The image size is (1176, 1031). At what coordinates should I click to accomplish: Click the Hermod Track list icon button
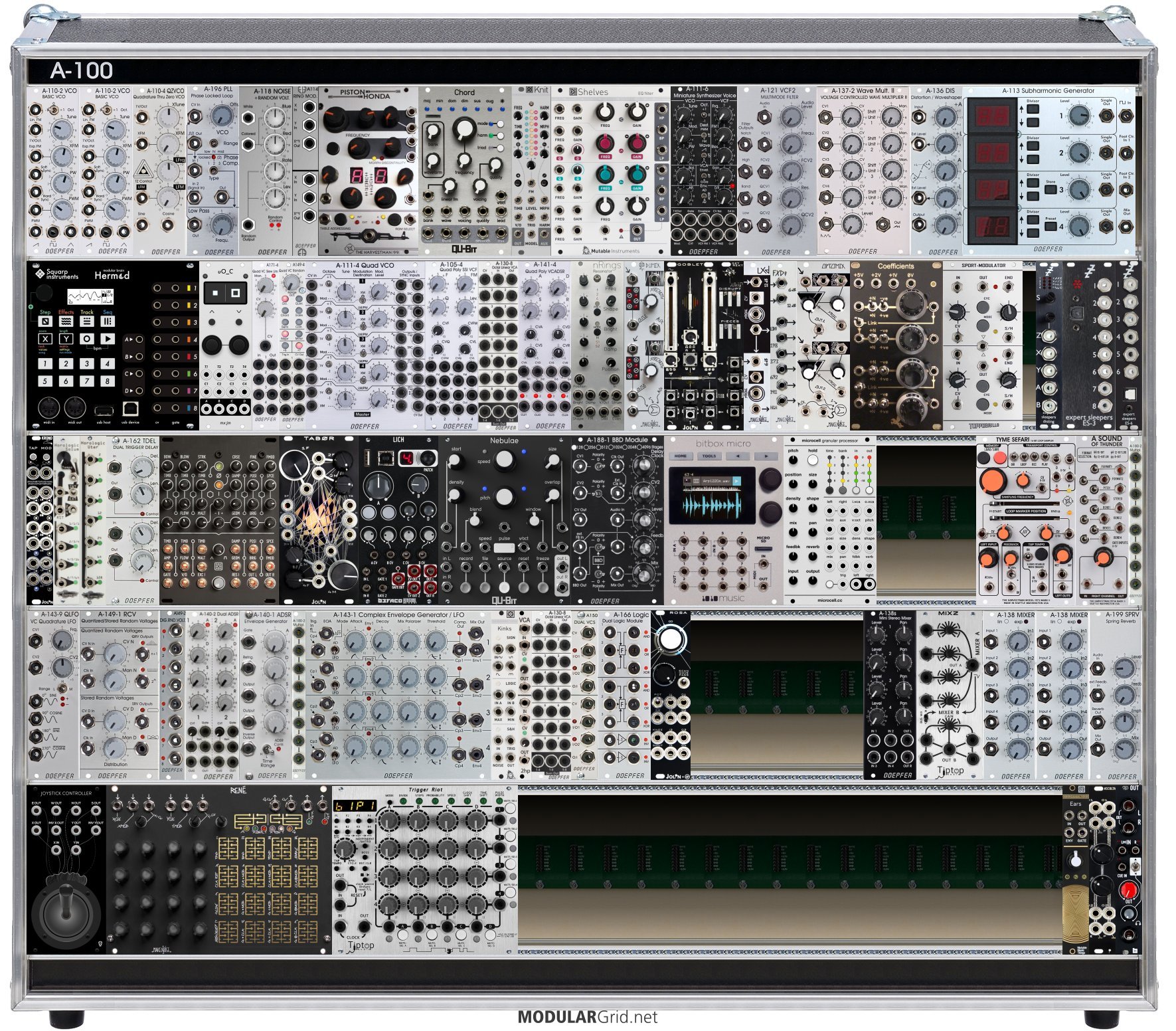pos(86,322)
